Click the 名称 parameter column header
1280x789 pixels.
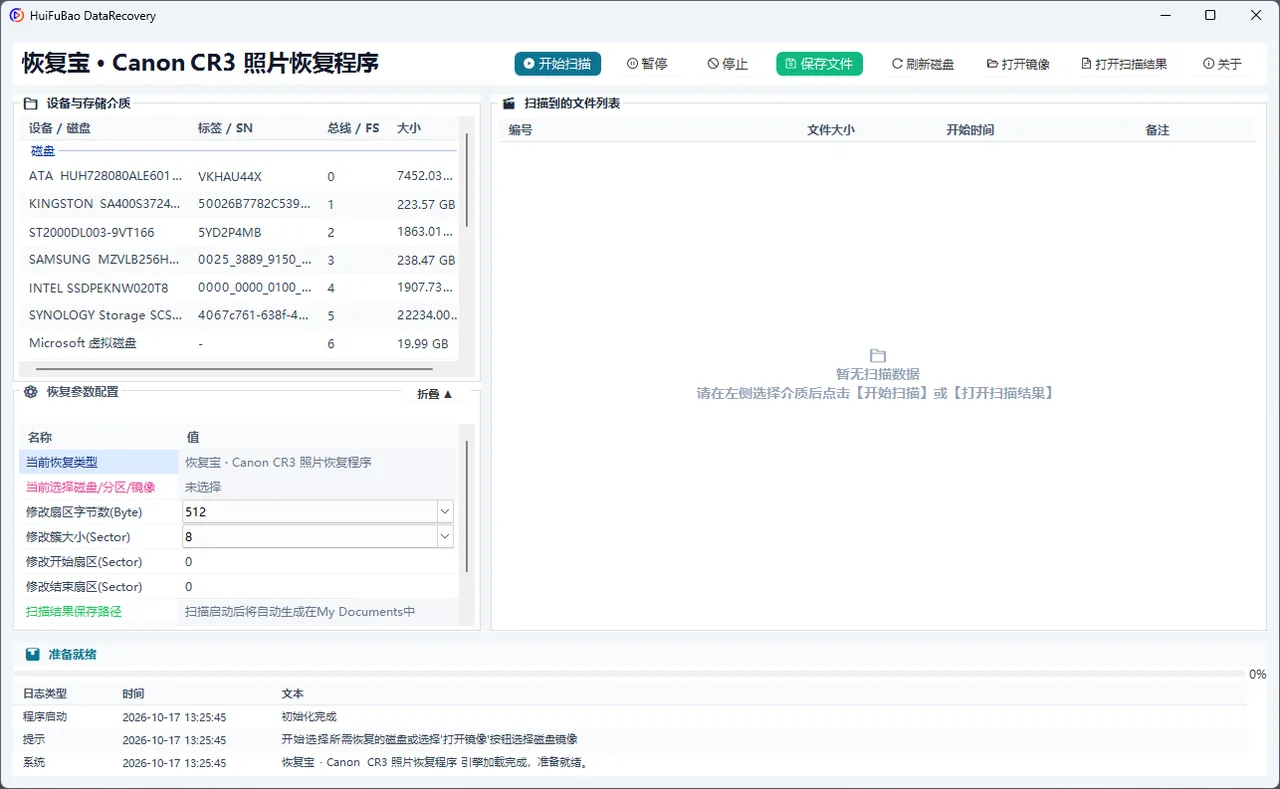click(x=40, y=437)
